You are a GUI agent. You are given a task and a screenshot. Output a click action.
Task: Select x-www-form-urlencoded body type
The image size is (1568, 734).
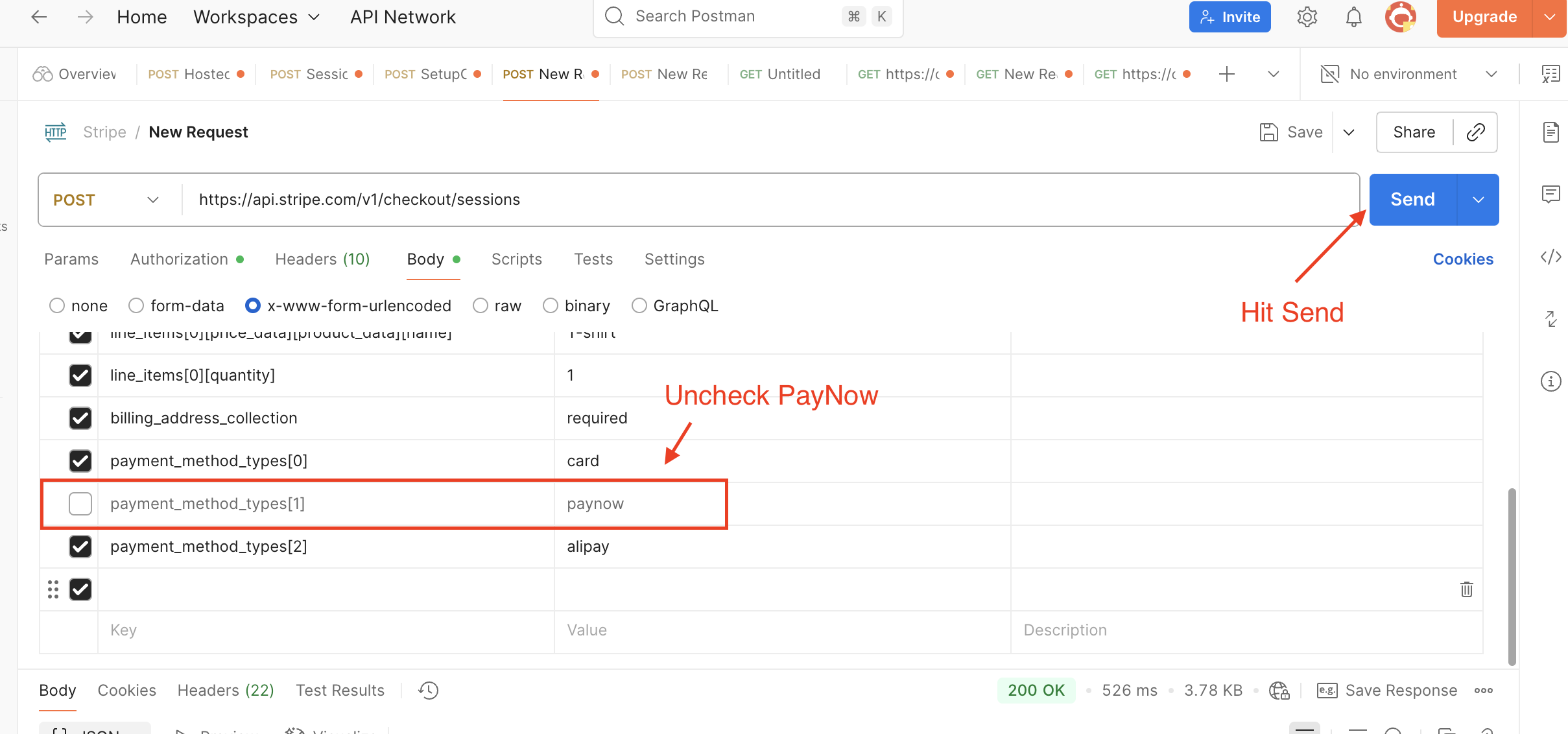click(253, 305)
